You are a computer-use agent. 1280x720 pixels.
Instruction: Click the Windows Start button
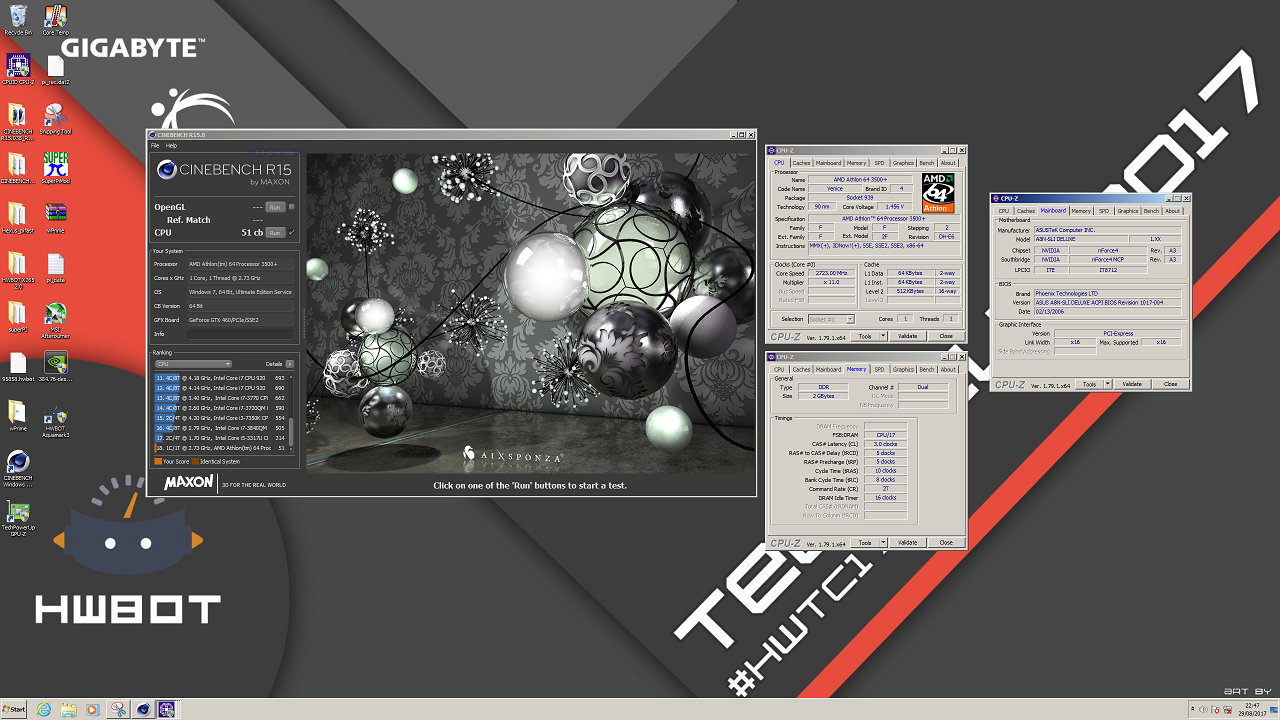coord(14,709)
